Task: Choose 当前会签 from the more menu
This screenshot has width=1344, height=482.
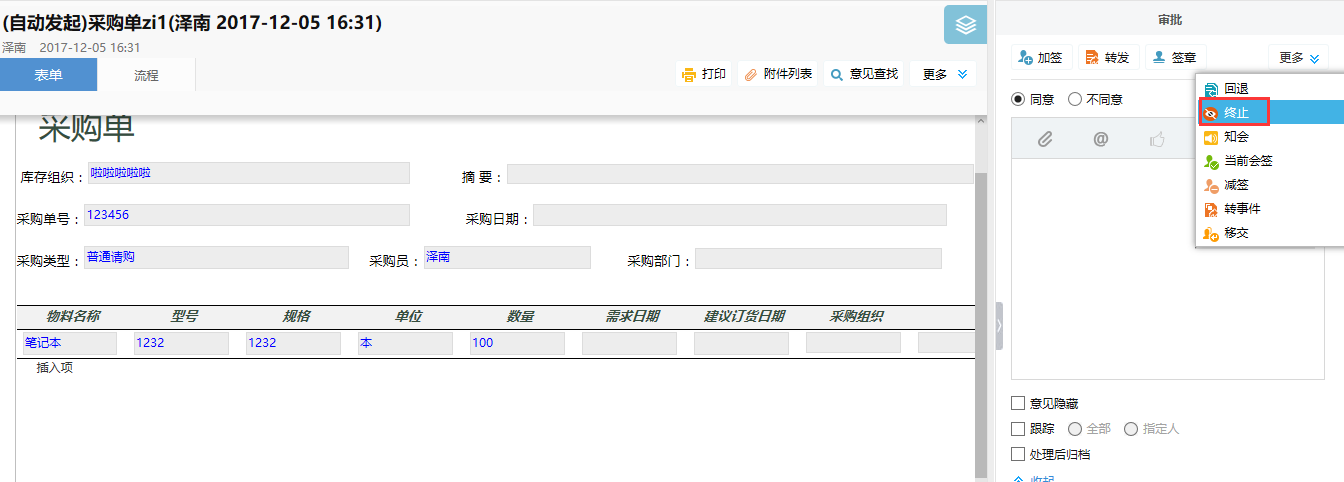Action: 1270,161
